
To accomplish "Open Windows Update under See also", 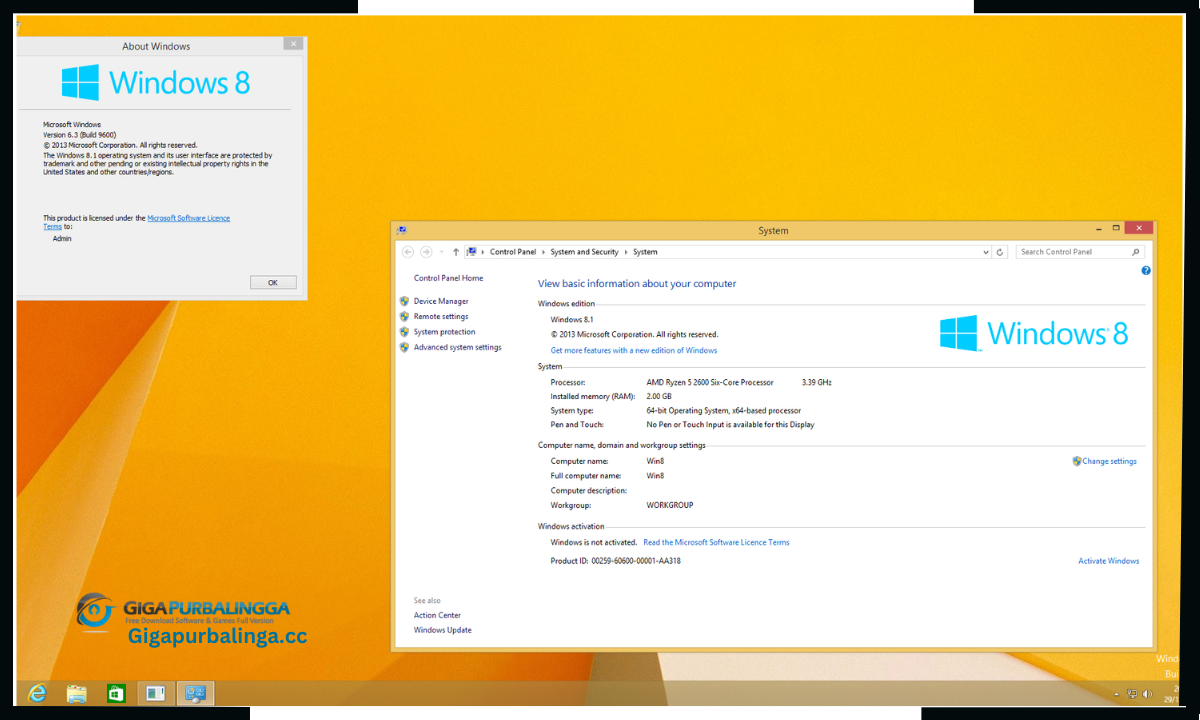I will (x=443, y=630).
